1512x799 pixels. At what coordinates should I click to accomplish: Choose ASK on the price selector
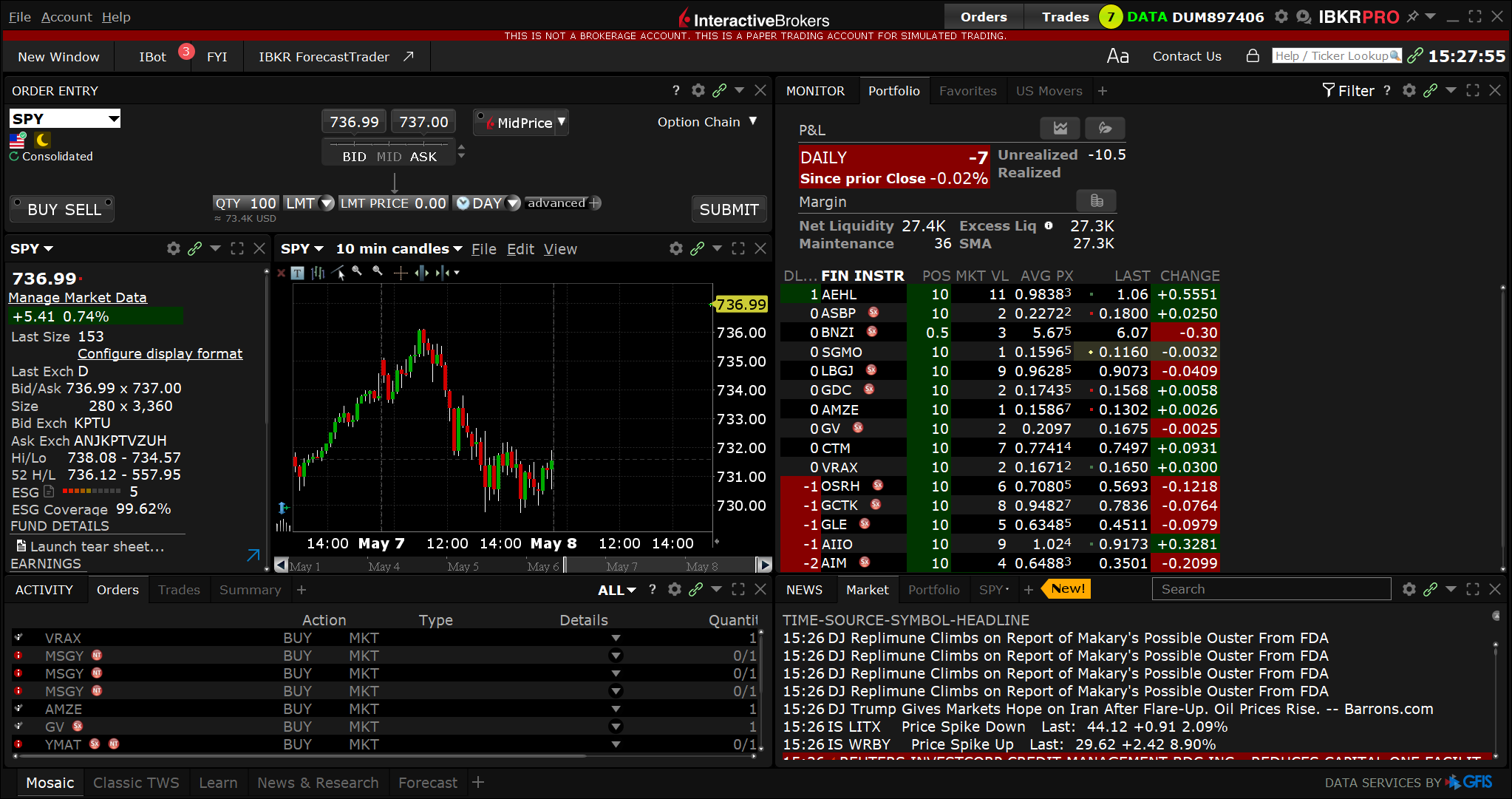pos(423,157)
